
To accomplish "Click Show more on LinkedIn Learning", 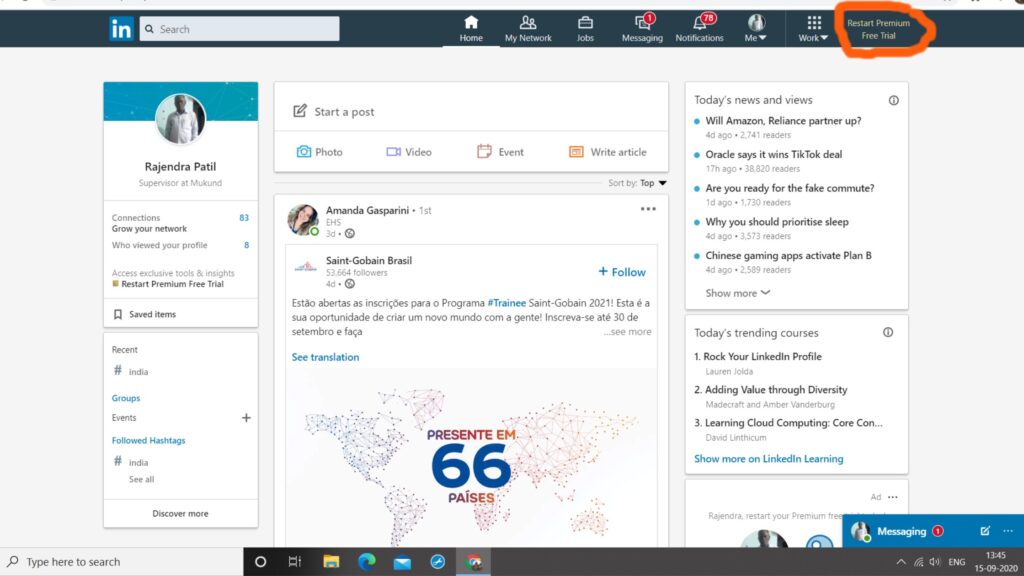I will pos(769,458).
